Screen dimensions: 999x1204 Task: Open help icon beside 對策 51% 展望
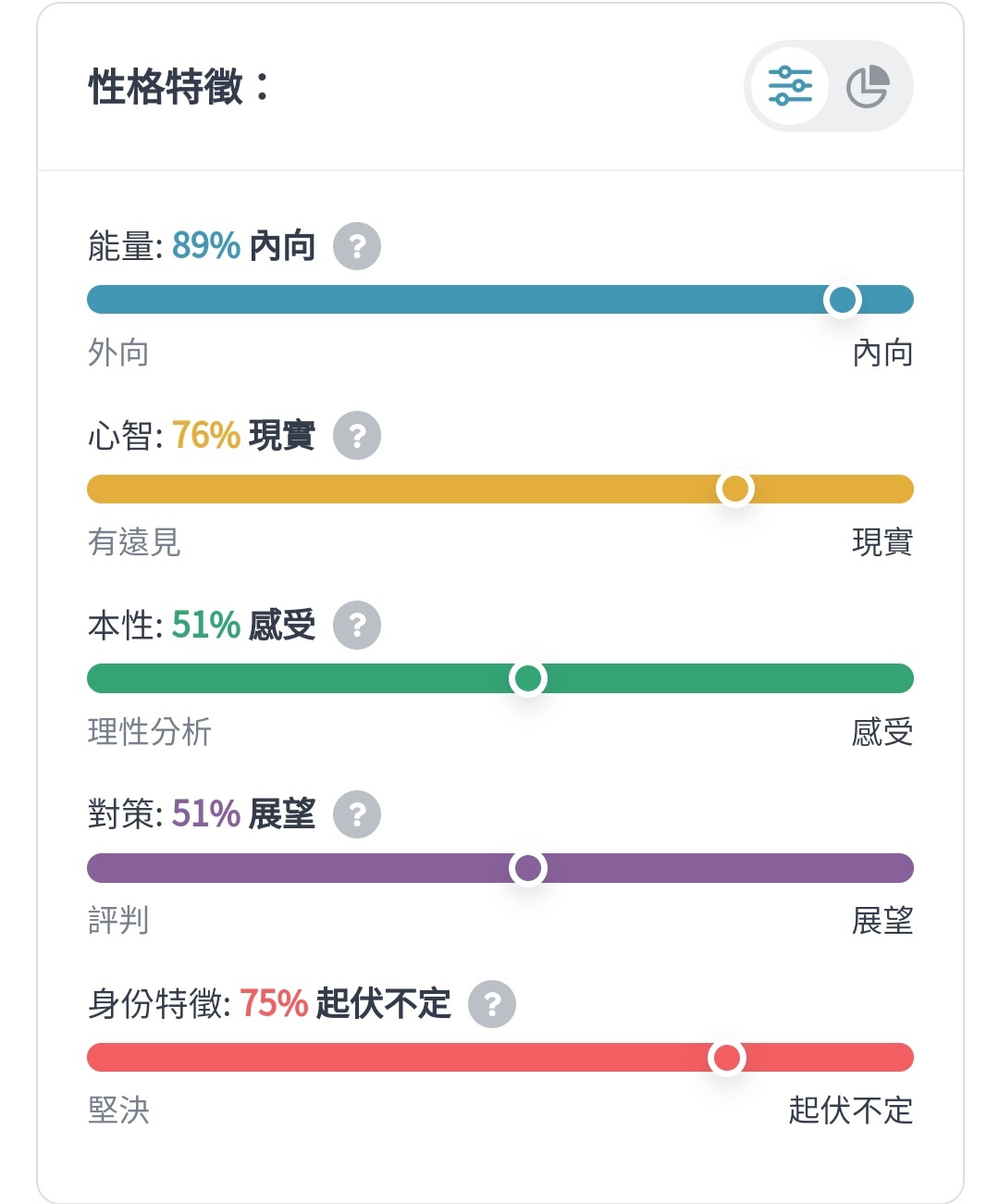click(x=357, y=814)
